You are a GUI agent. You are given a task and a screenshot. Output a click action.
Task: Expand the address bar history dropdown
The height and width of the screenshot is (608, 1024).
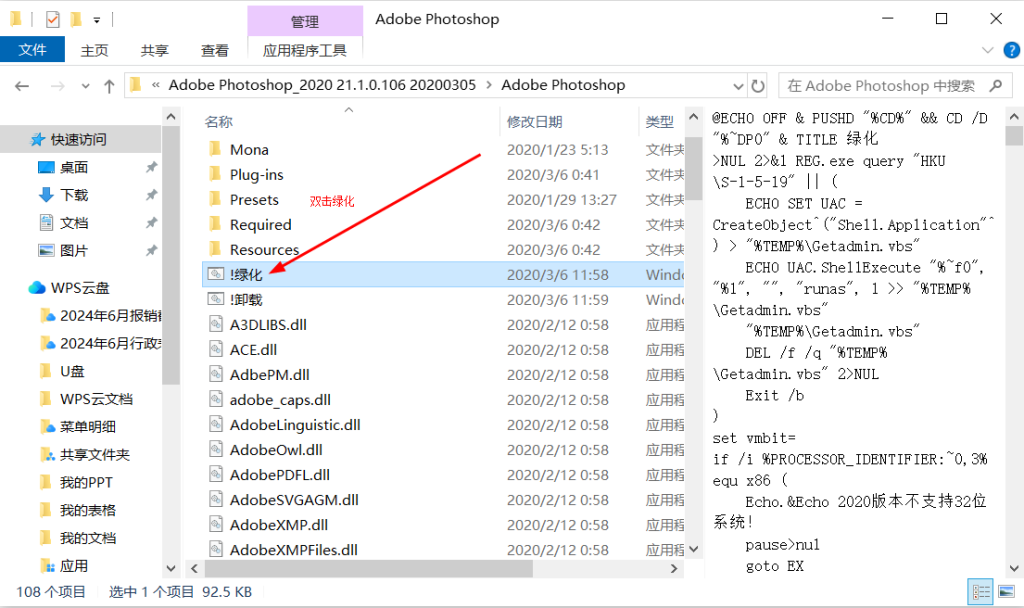pos(735,86)
